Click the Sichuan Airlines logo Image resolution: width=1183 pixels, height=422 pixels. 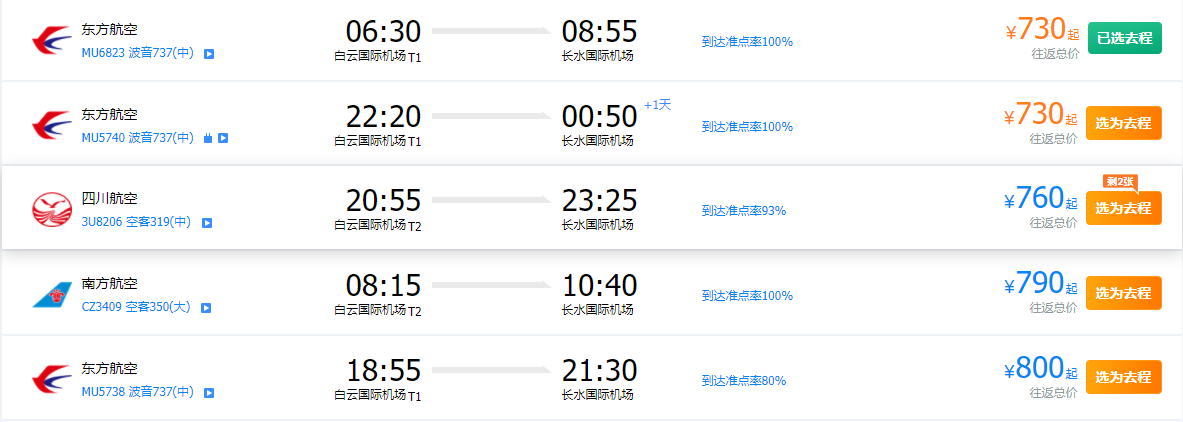click(52, 209)
